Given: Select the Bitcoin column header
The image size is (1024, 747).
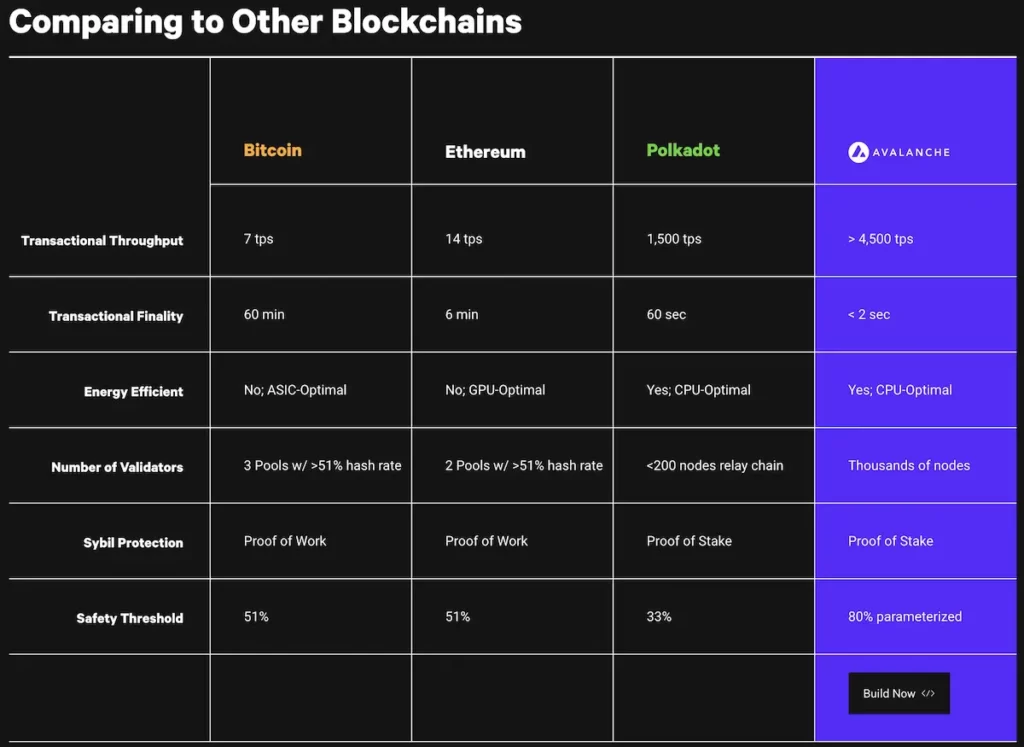Looking at the screenshot, I should pyautogui.click(x=272, y=150).
